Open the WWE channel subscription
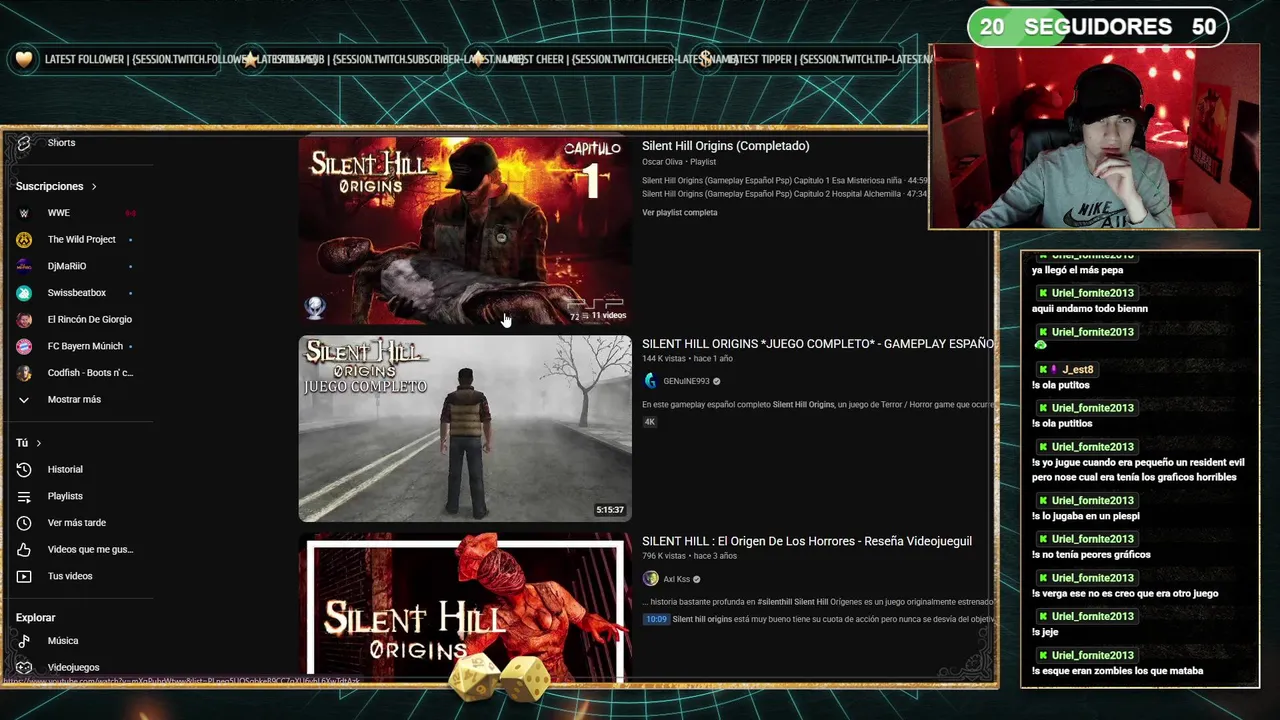Screen dimensions: 1280x720 pos(58,213)
